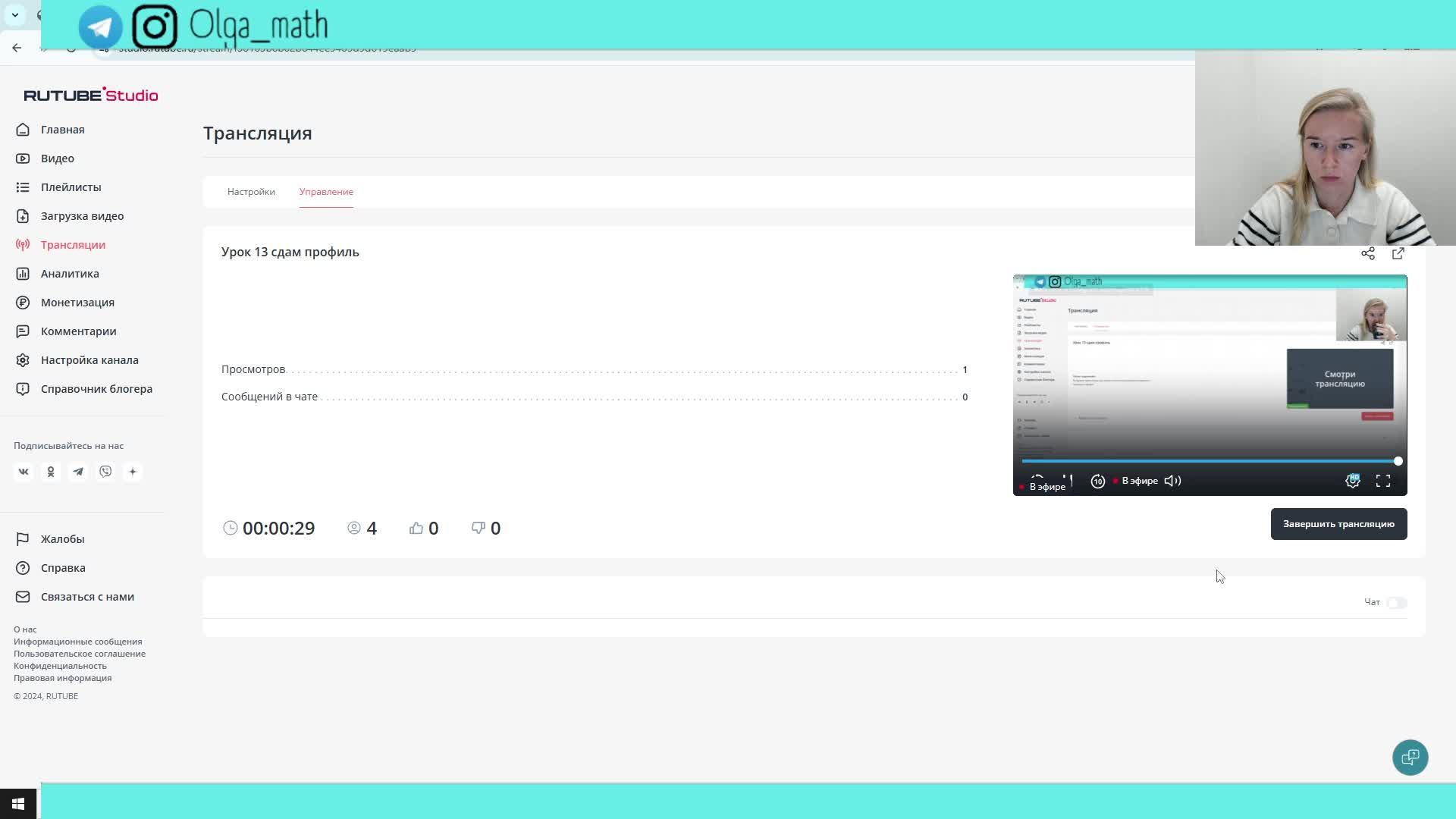1456x819 pixels.
Task: Click the В эфире live indicator
Action: [1136, 481]
